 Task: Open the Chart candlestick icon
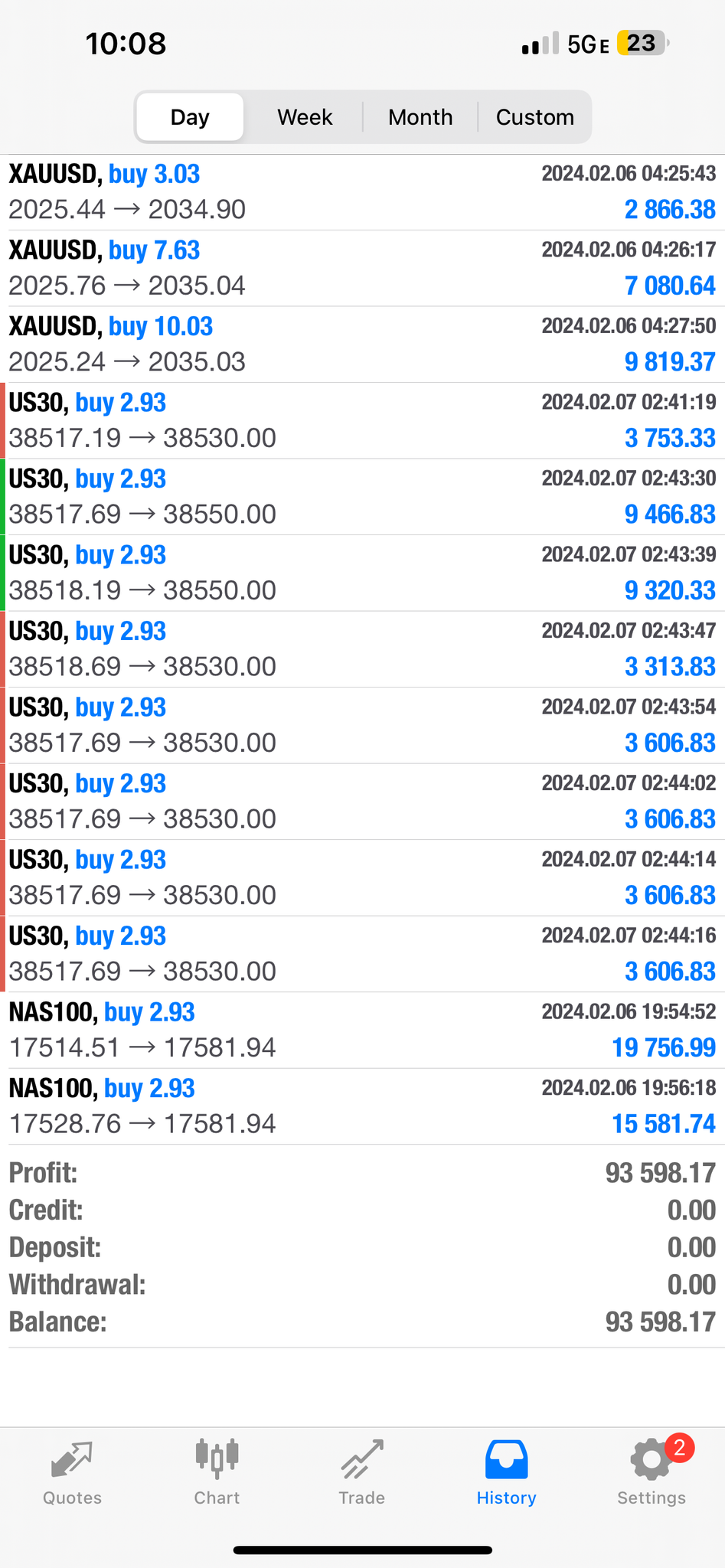(x=217, y=1458)
